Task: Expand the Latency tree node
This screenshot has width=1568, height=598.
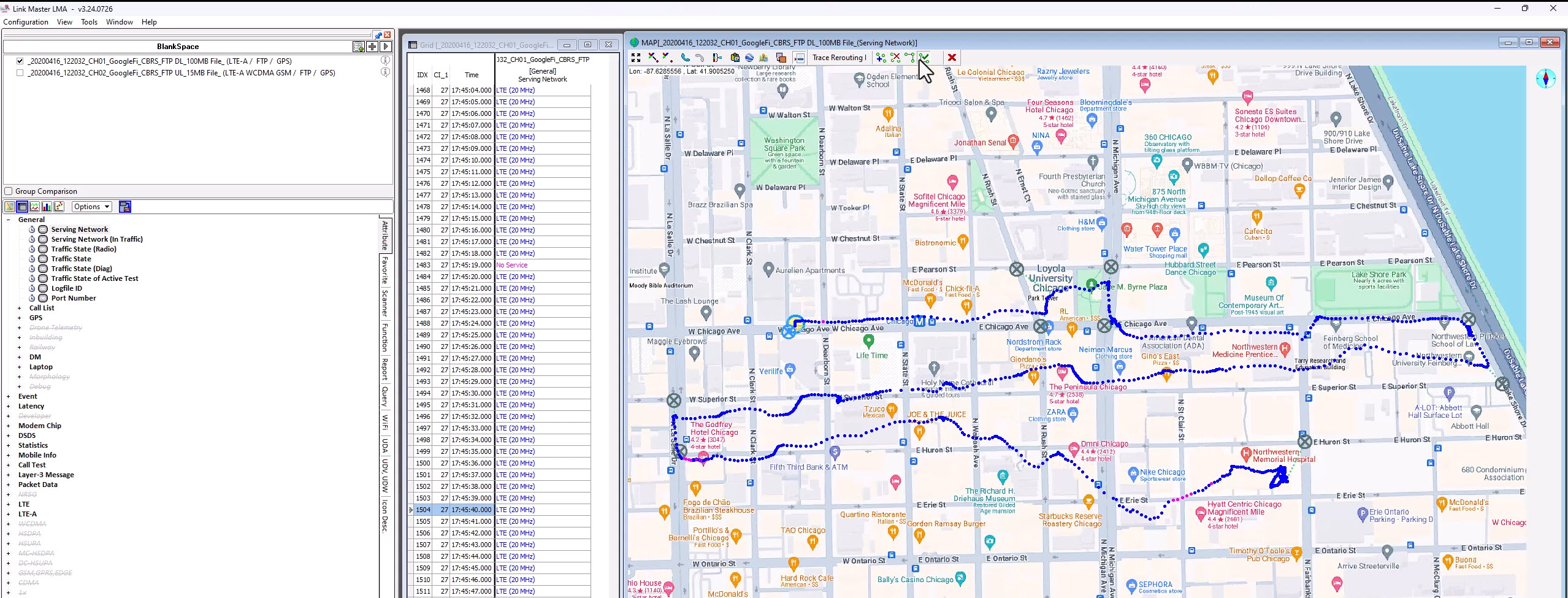Action: point(9,406)
